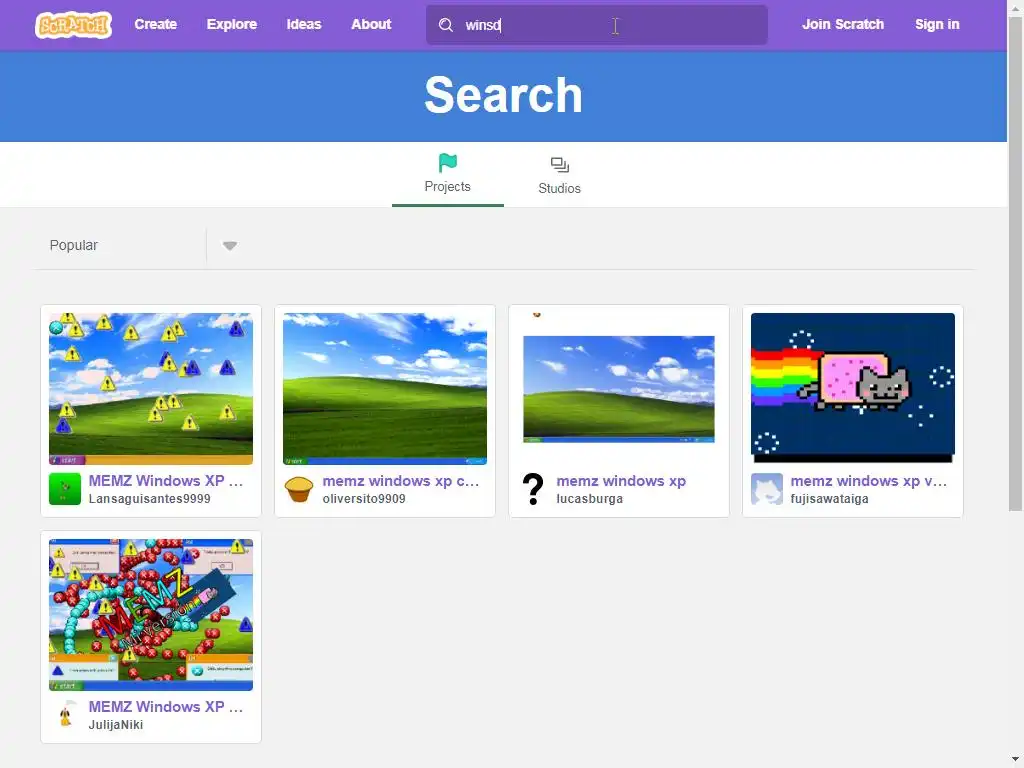
Task: Open fujisawataiga's cat avatar
Action: [767, 489]
